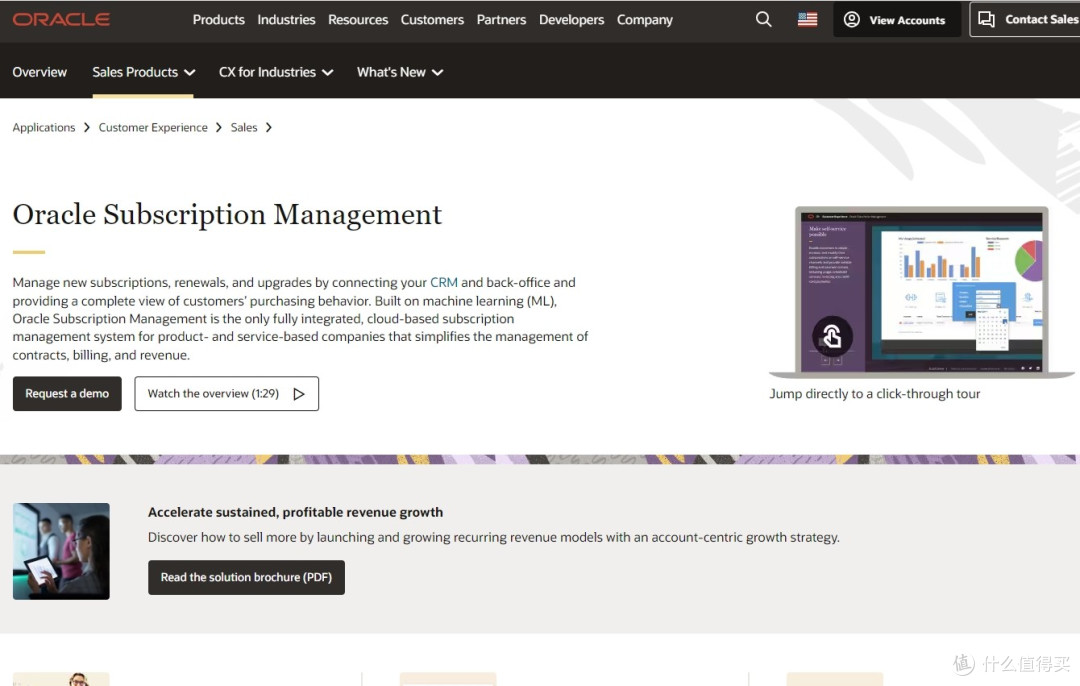
Task: Click the laptop click-through tour image
Action: (922, 292)
